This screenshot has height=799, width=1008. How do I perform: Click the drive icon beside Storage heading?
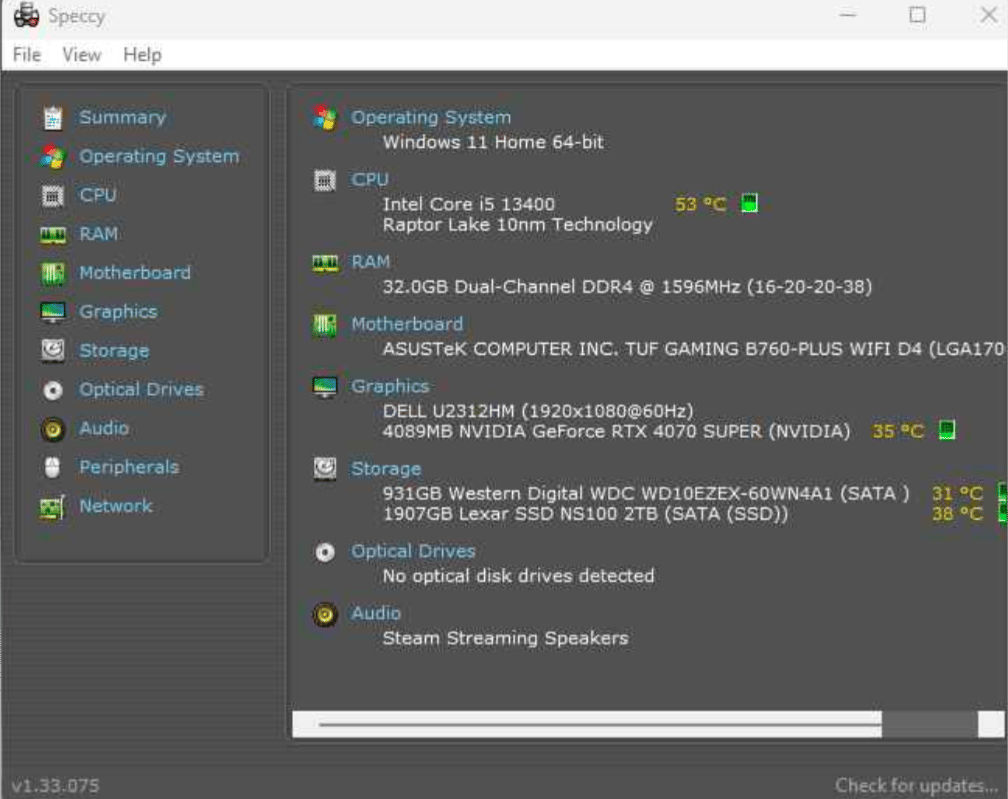(325, 469)
